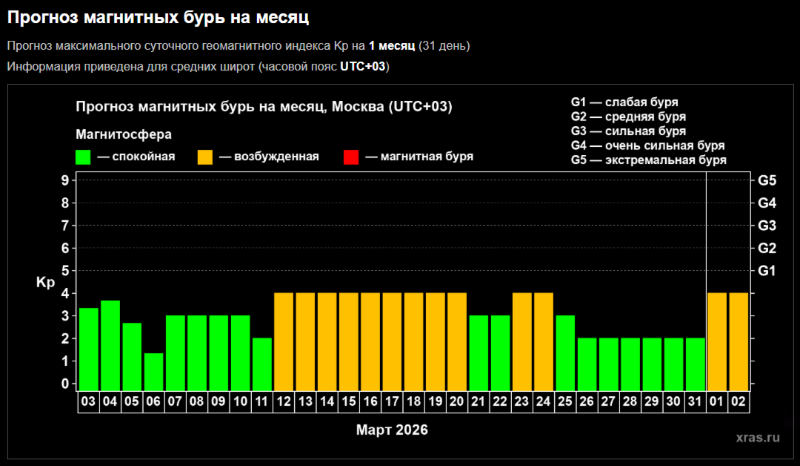Click the 'xras.ru' source label
This screenshot has width=800, height=466.
coord(758,437)
